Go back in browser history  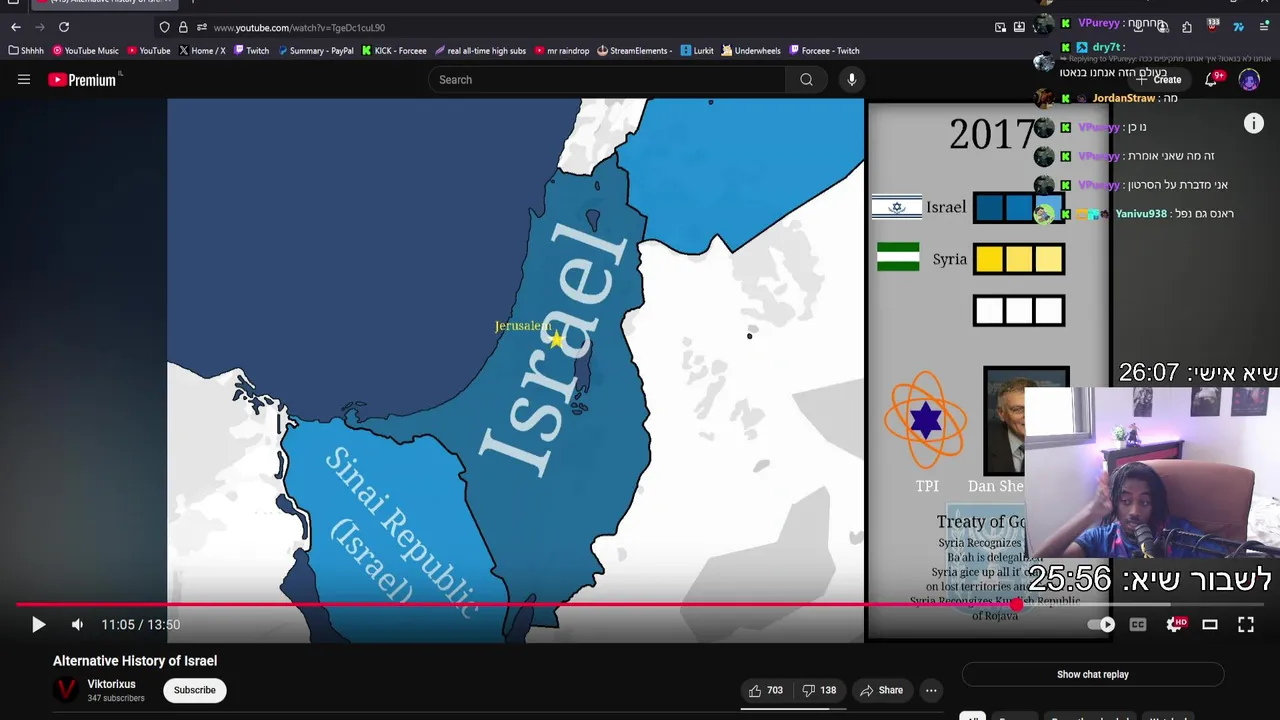[16, 27]
